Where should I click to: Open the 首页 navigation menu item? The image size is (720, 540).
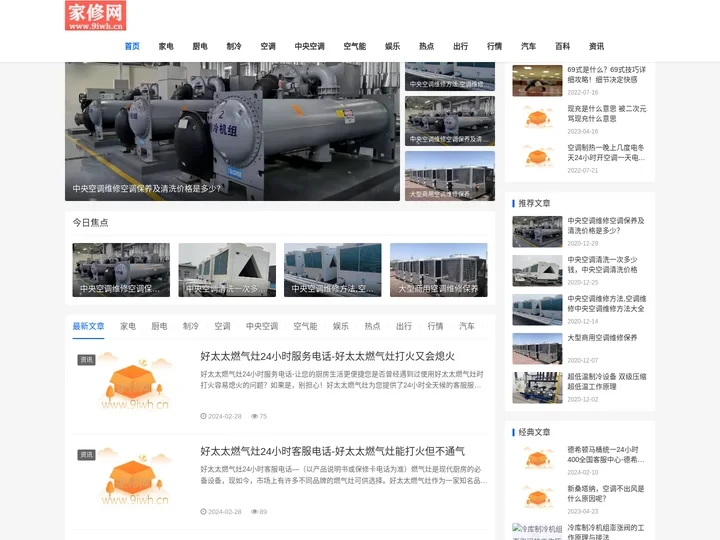coord(132,46)
